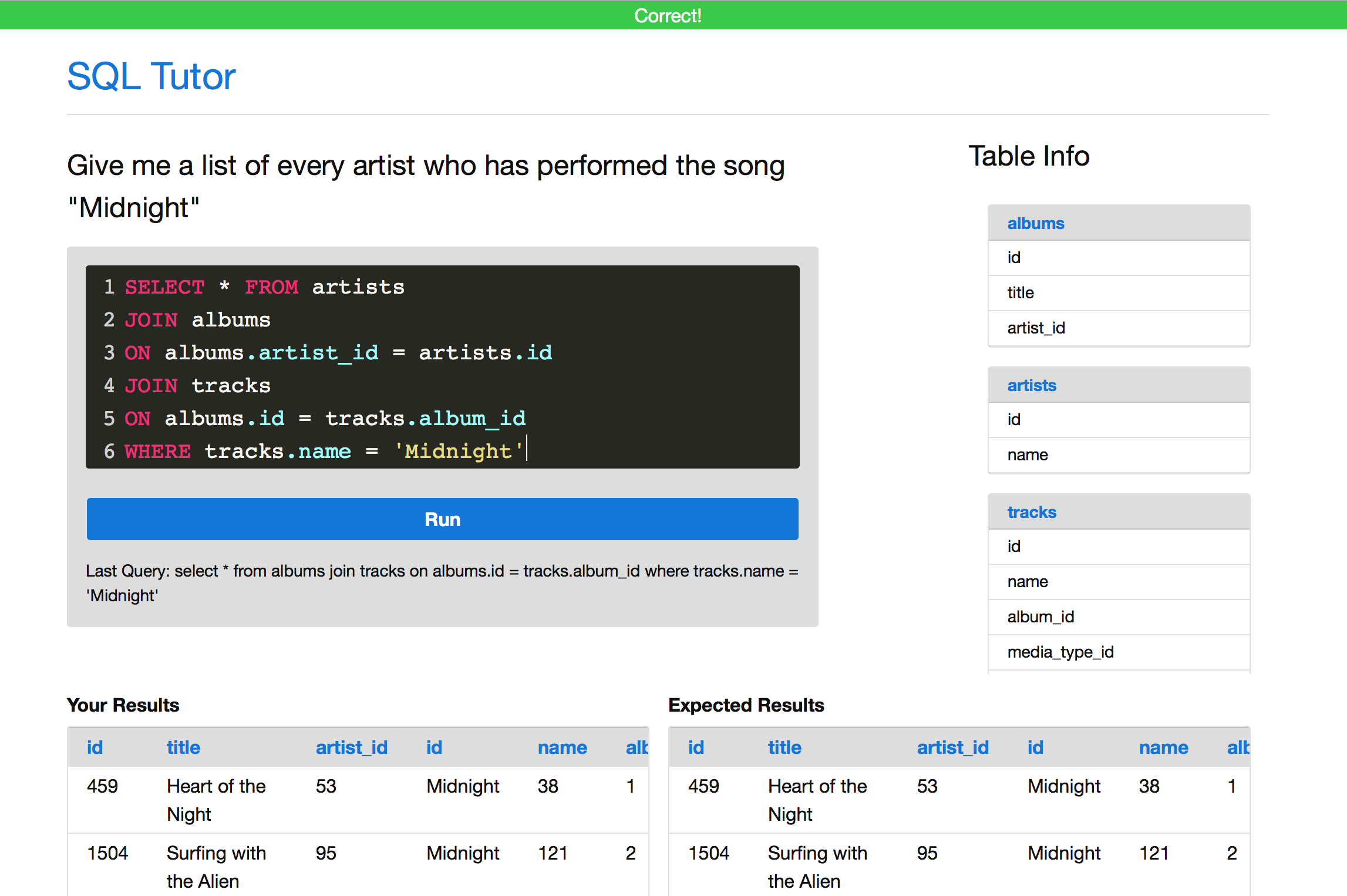Click the 53 artist_id cell in Your Results
This screenshot has width=1347, height=896.
coord(326,786)
